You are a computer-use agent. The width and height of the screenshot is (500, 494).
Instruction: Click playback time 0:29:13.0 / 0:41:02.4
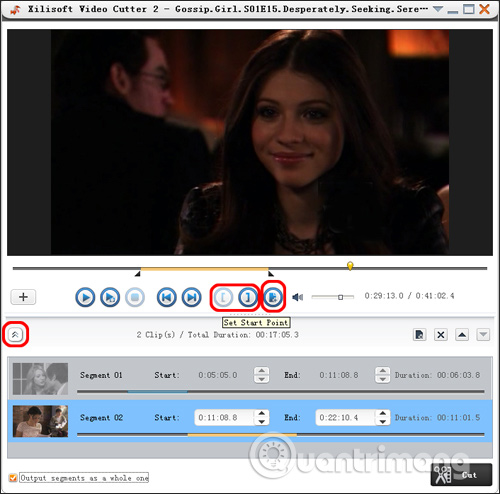(x=409, y=296)
